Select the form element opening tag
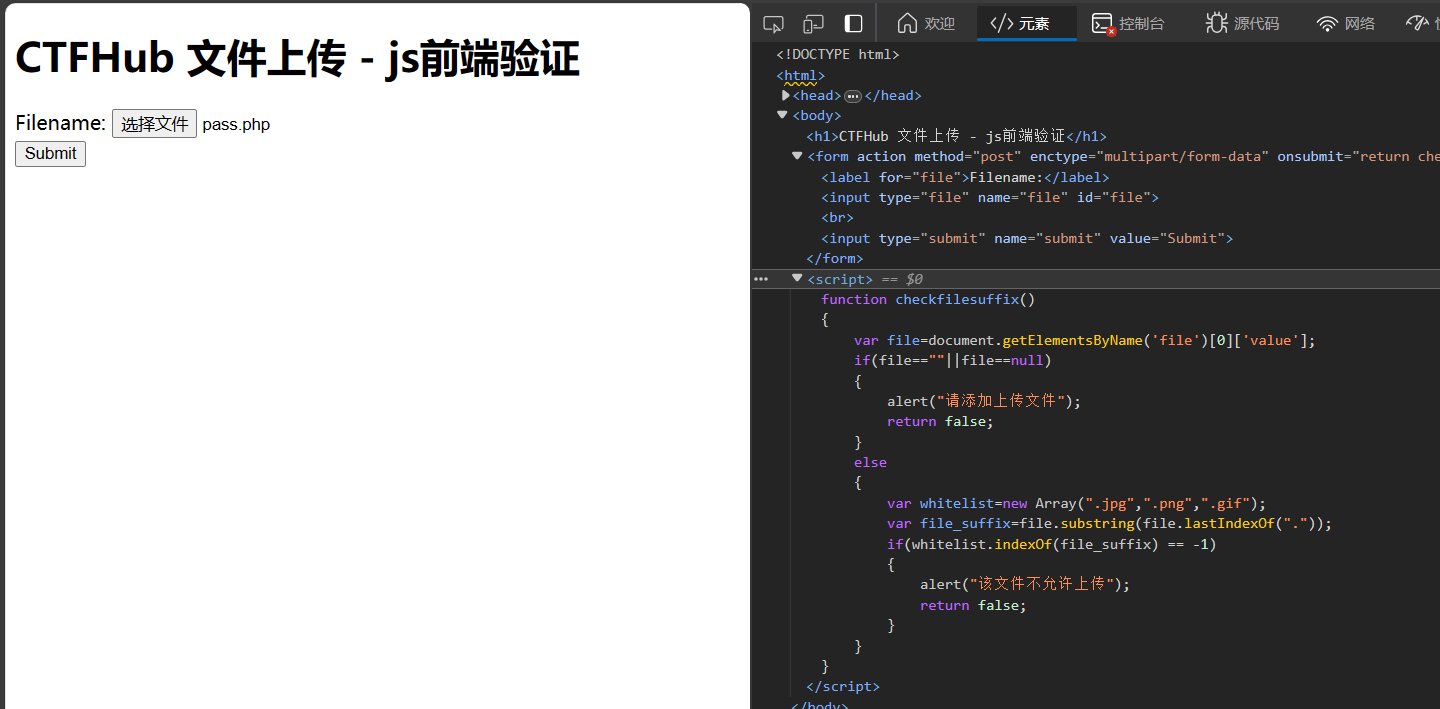This screenshot has height=709, width=1440. (x=1123, y=157)
